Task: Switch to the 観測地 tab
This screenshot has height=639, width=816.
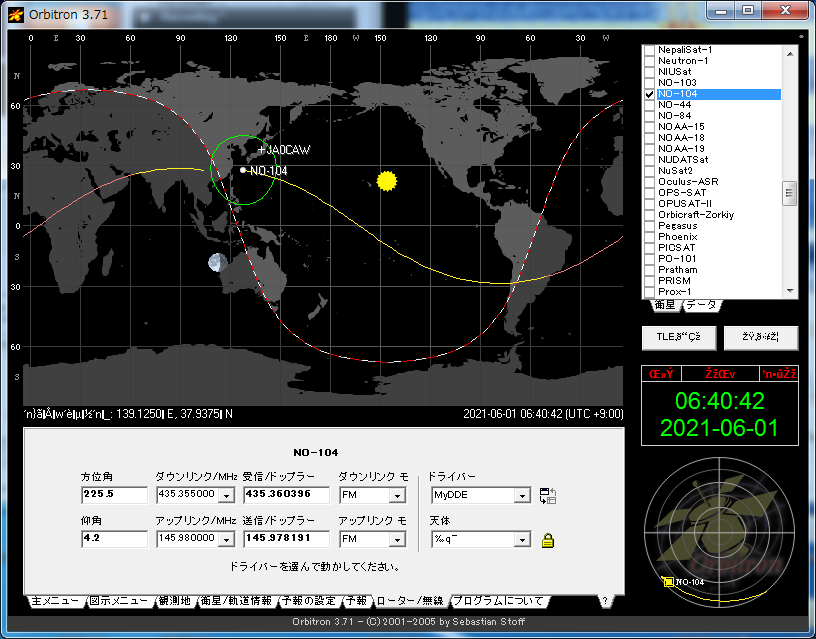Action: point(175,601)
